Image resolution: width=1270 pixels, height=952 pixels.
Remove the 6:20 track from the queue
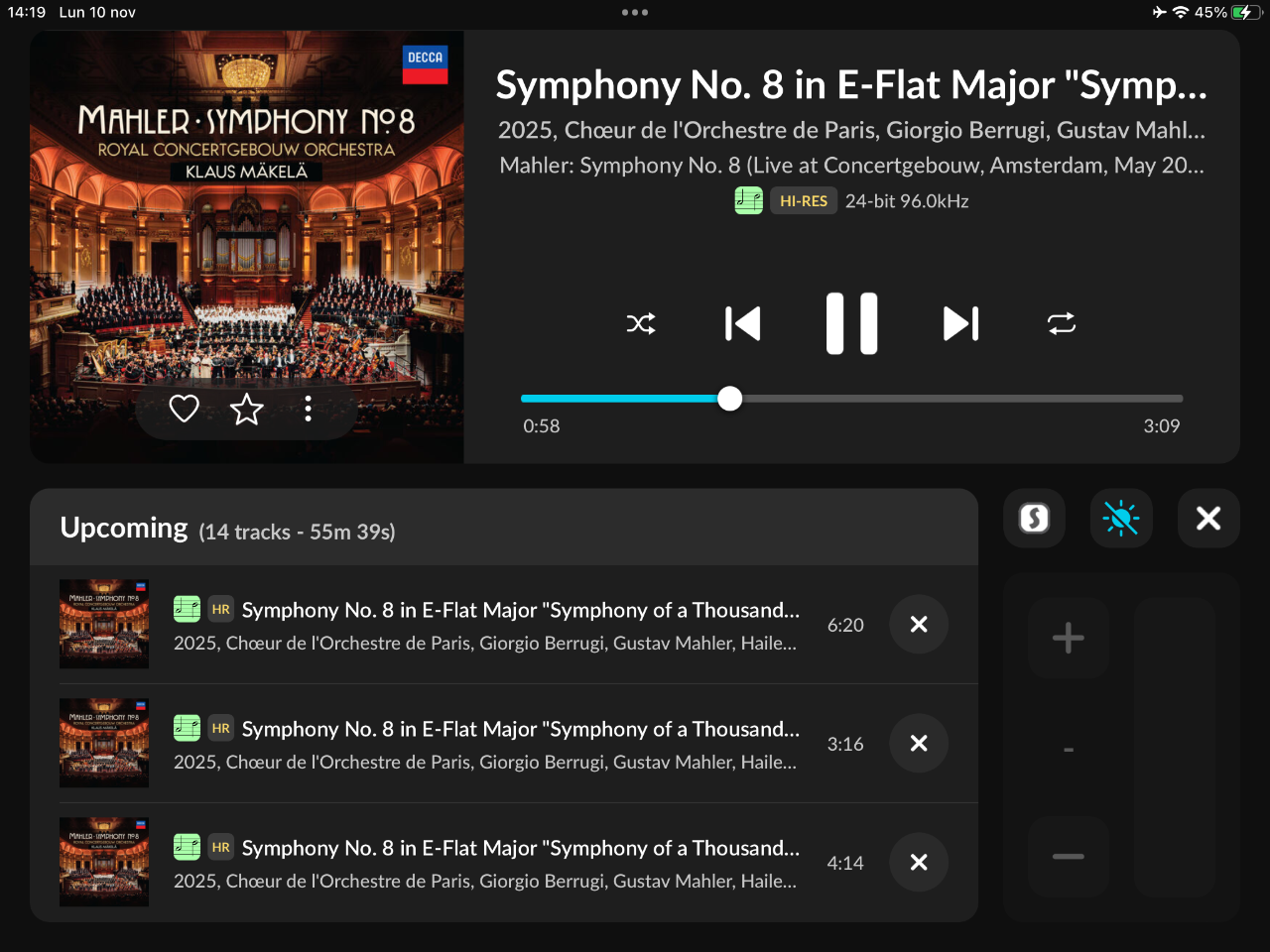(x=919, y=625)
